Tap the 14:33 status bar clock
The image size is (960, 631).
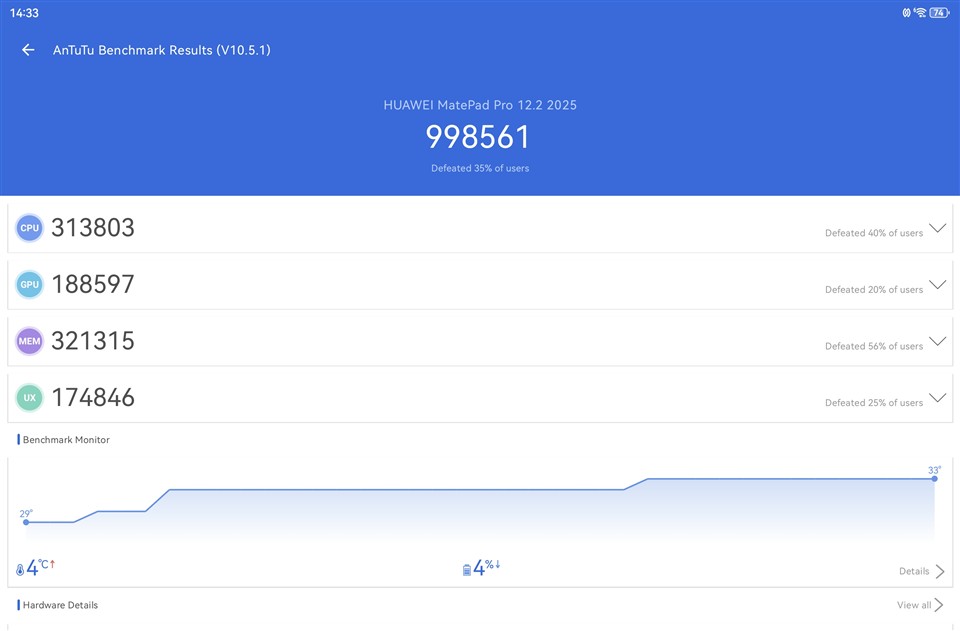click(25, 13)
